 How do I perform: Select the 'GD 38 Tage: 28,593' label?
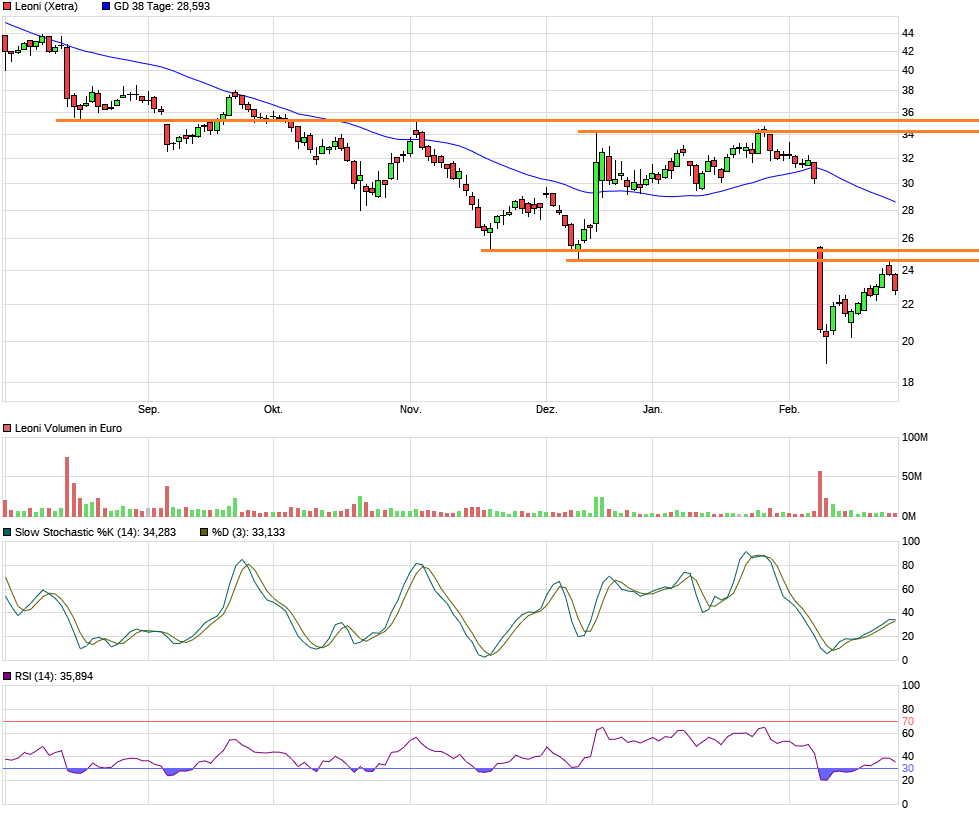[162, 6]
